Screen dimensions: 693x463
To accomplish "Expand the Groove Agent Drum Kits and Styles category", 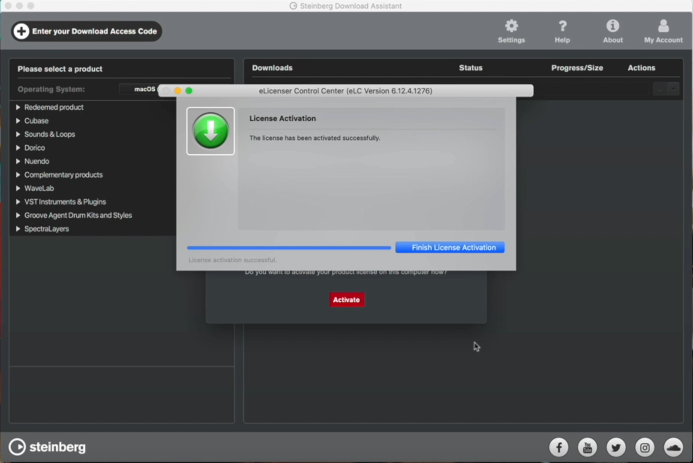I will tap(18, 215).
